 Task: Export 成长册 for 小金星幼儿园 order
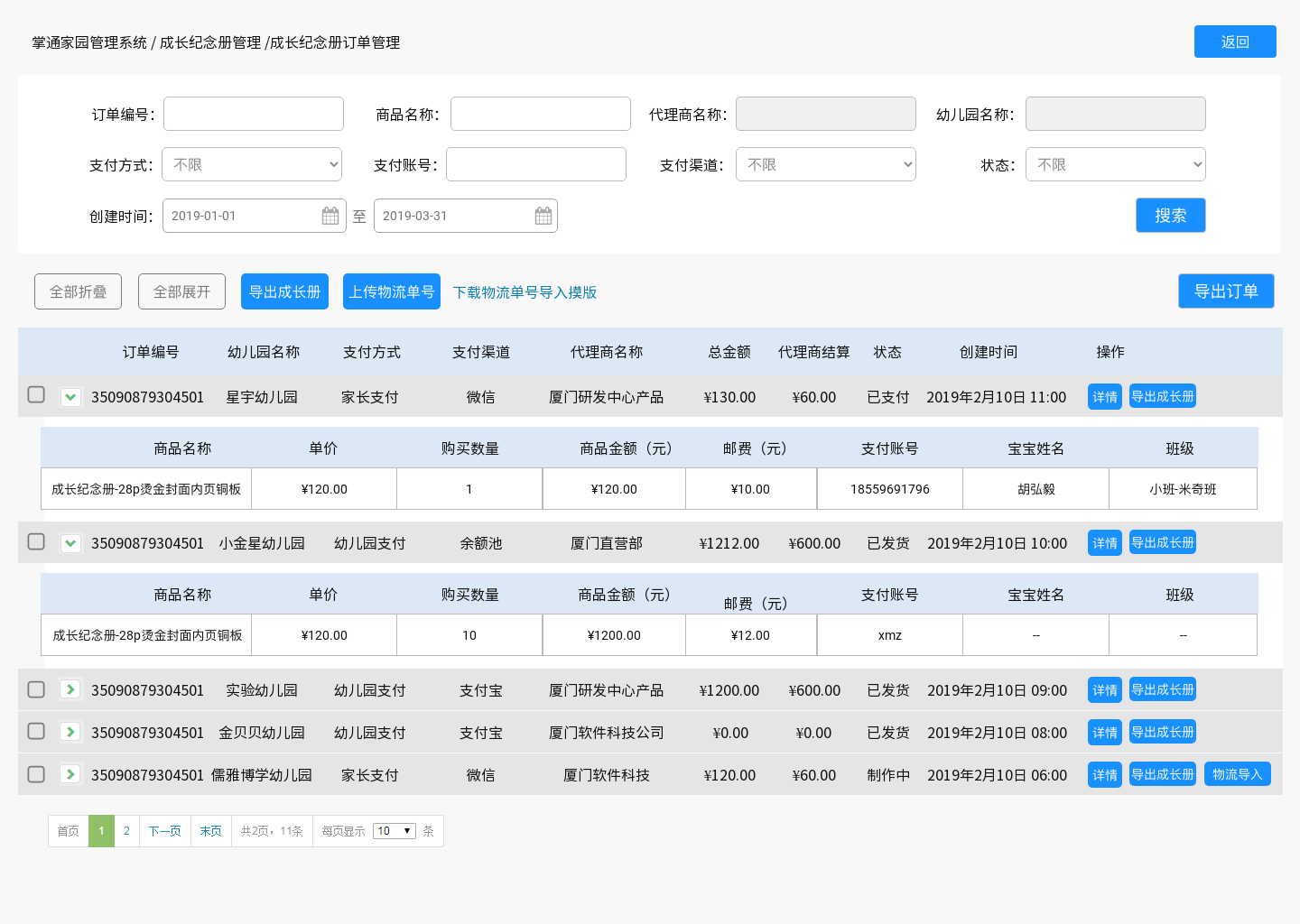pyautogui.click(x=1163, y=542)
